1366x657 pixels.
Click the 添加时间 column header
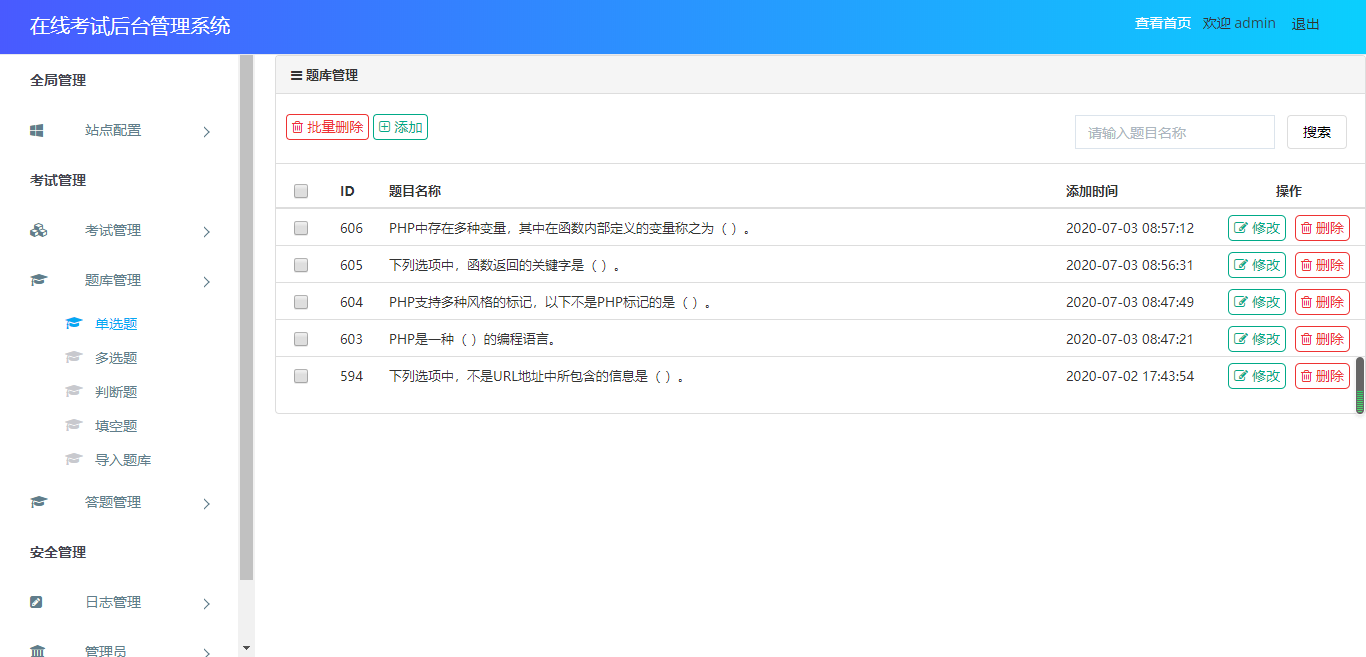[x=1092, y=191]
